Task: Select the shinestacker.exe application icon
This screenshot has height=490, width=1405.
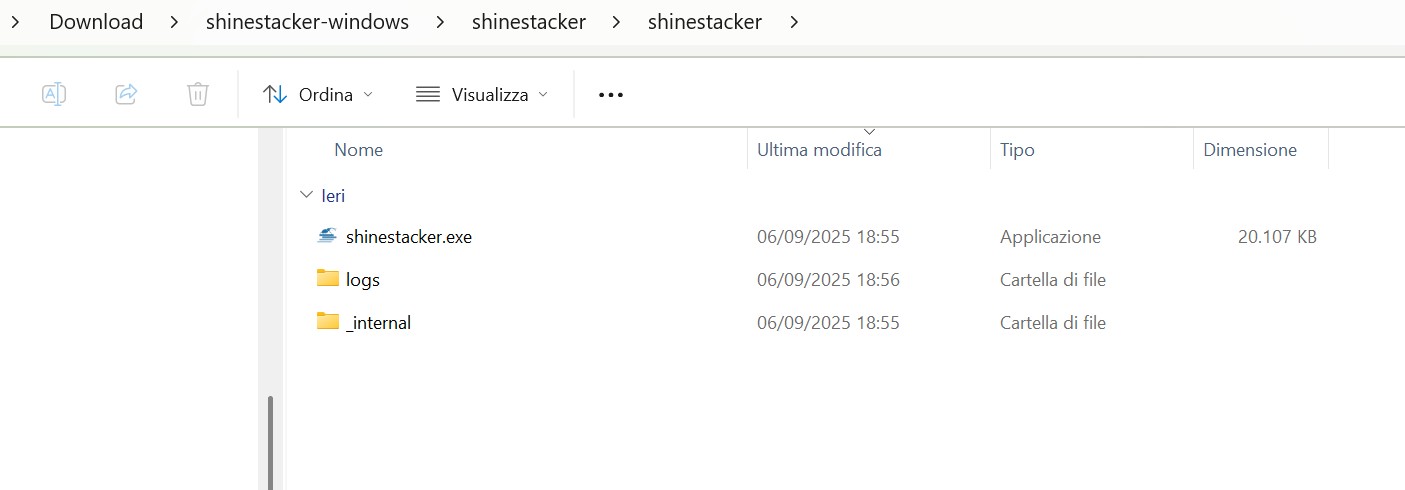Action: [x=327, y=237]
